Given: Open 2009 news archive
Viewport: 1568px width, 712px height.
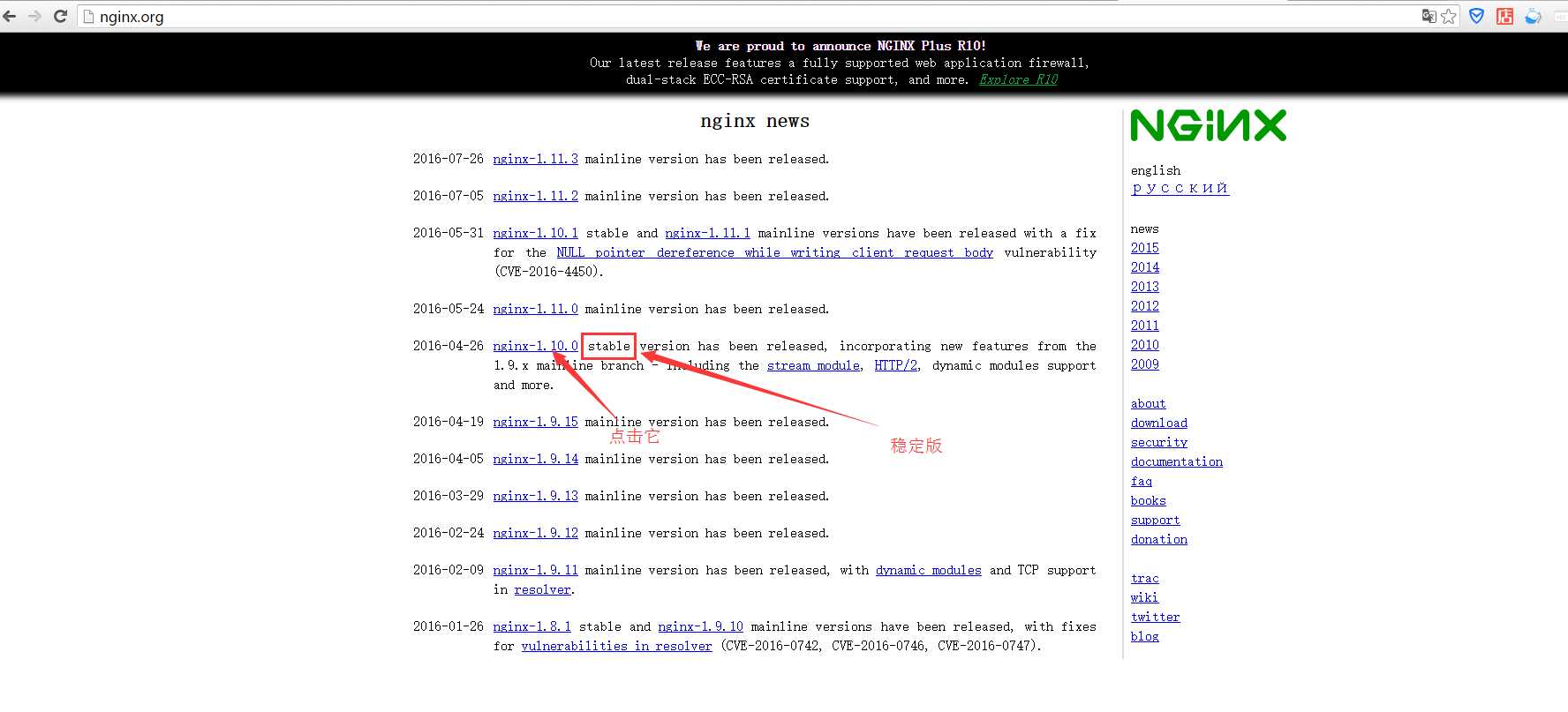Looking at the screenshot, I should (1144, 364).
